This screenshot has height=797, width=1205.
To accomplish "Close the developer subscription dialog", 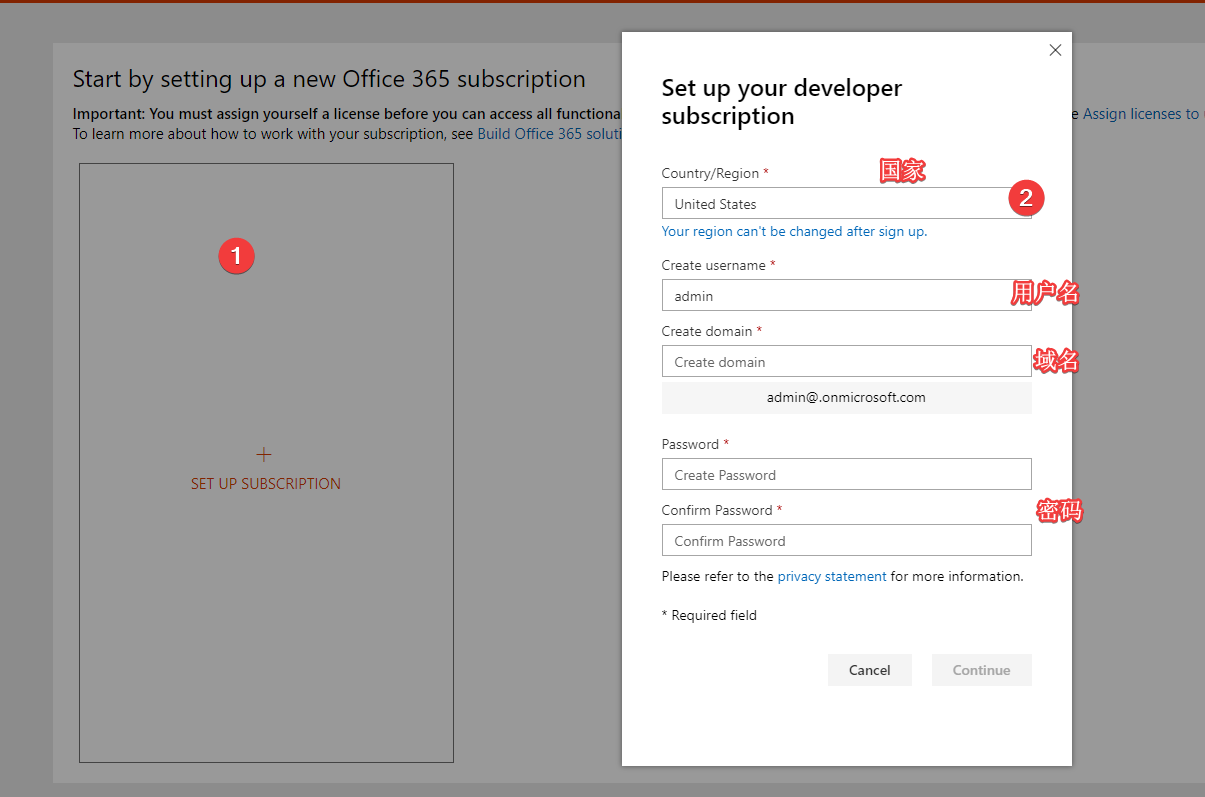I will (x=1055, y=50).
